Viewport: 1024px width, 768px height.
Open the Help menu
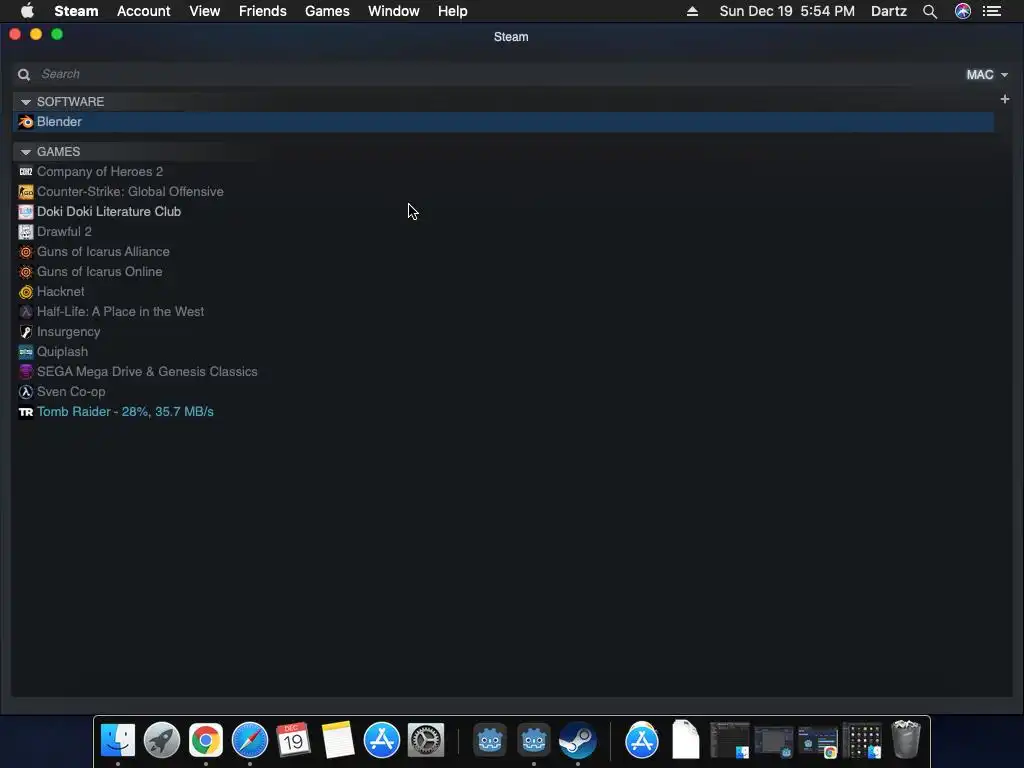(453, 11)
